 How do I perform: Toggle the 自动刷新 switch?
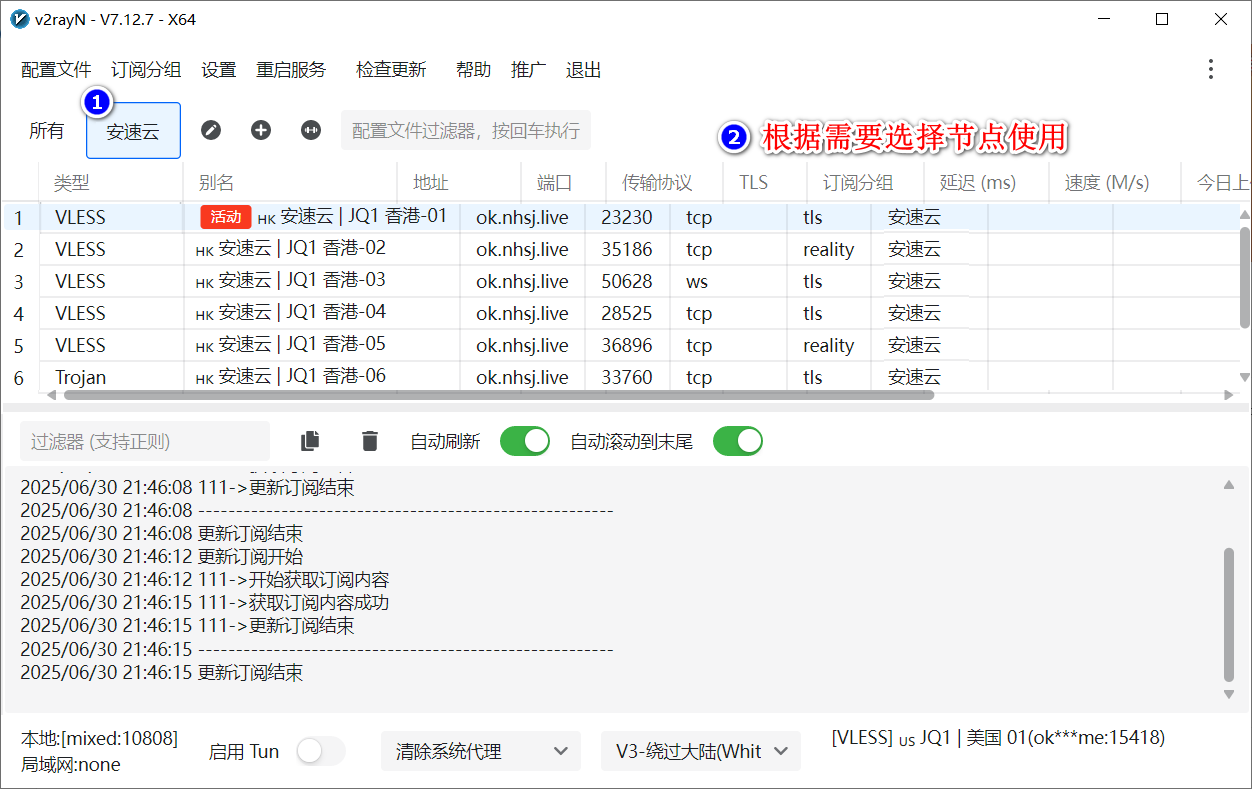pos(525,441)
